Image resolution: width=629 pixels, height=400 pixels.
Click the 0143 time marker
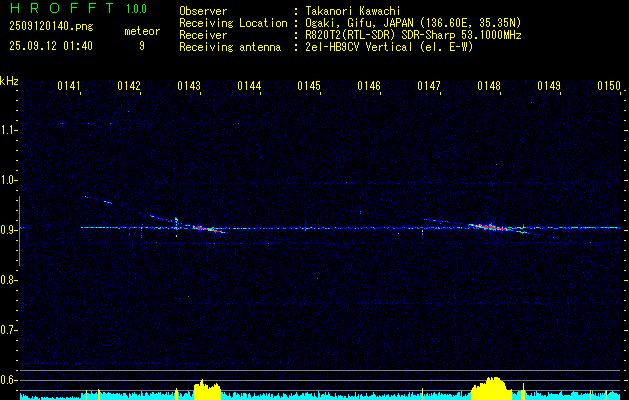pos(189,86)
